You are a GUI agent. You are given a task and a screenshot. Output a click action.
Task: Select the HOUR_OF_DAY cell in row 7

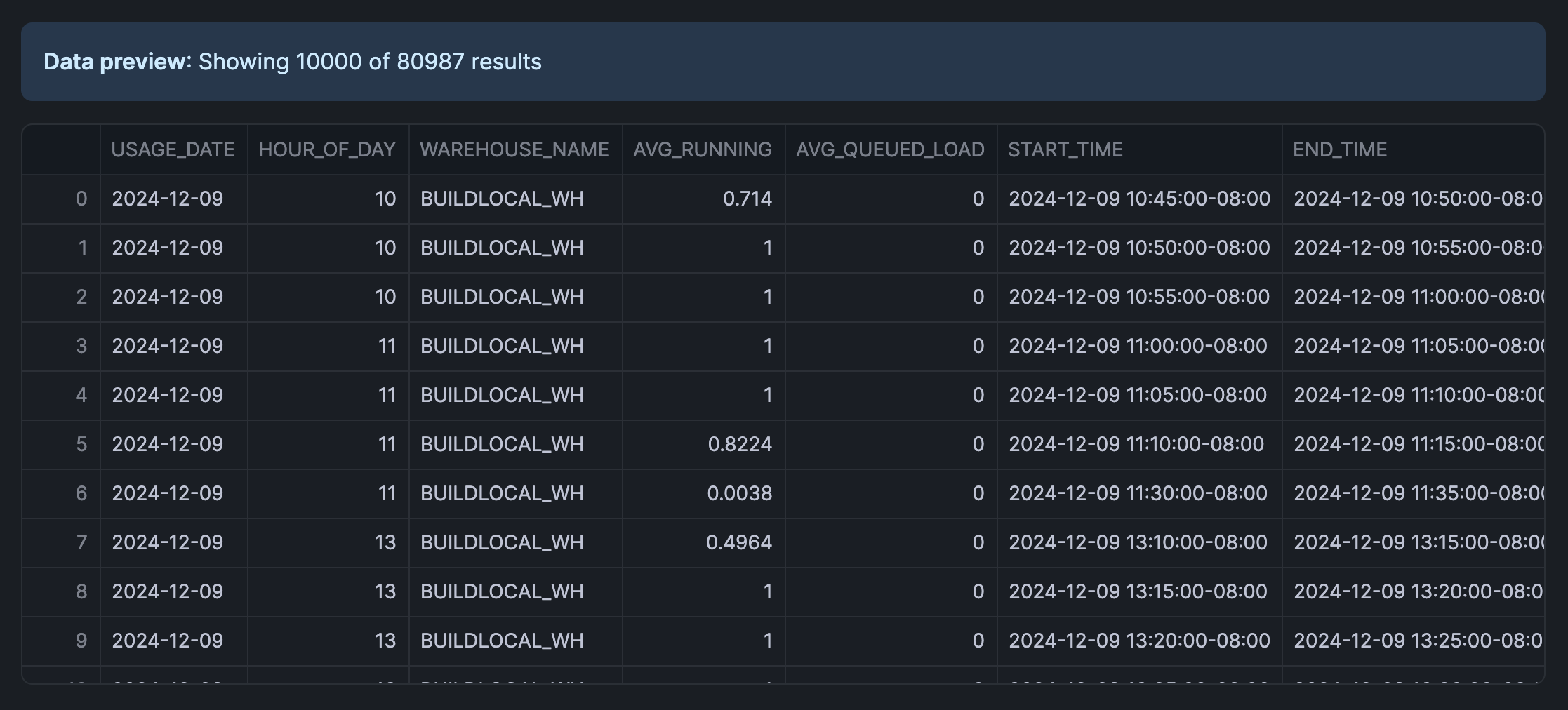point(385,542)
